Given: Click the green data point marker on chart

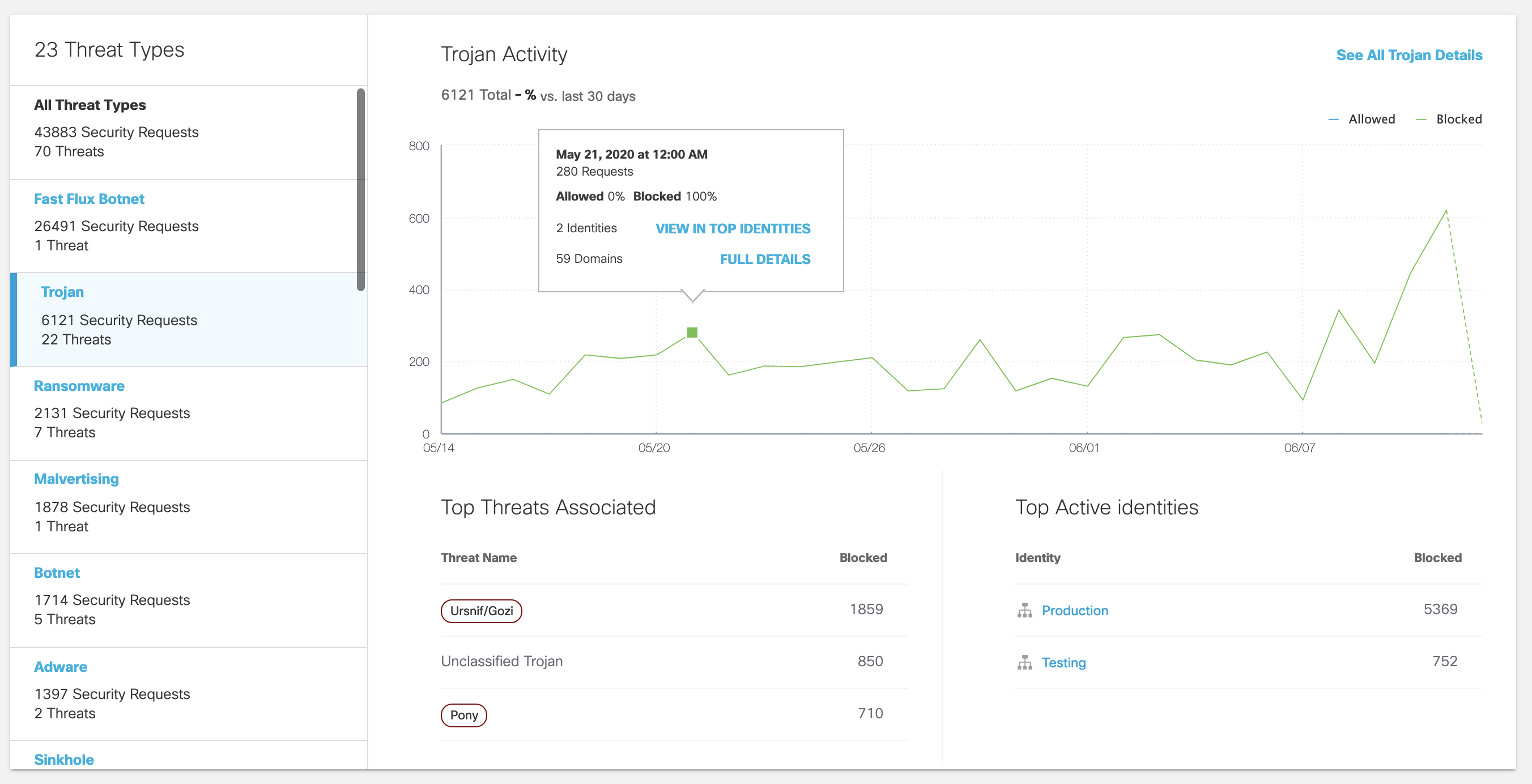Looking at the screenshot, I should click(692, 333).
